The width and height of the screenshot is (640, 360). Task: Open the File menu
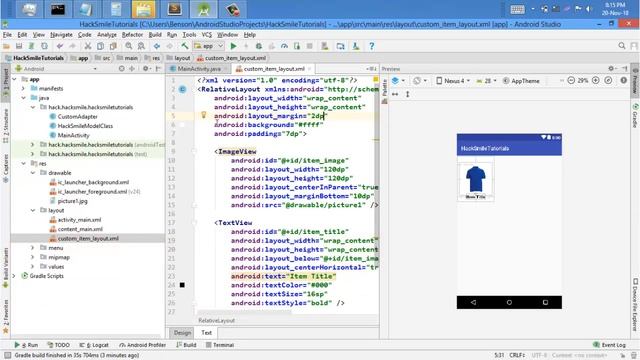[x=7, y=35]
